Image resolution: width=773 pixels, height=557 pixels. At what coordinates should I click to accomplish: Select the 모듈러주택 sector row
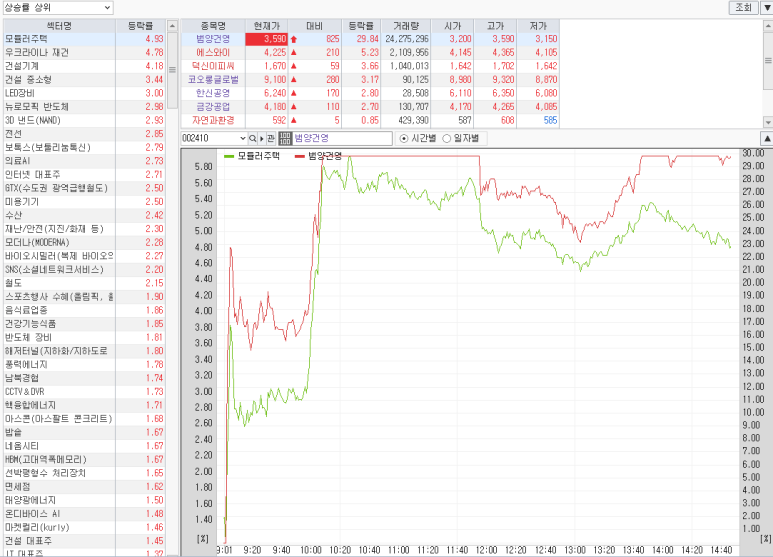pyautogui.click(x=84, y=39)
